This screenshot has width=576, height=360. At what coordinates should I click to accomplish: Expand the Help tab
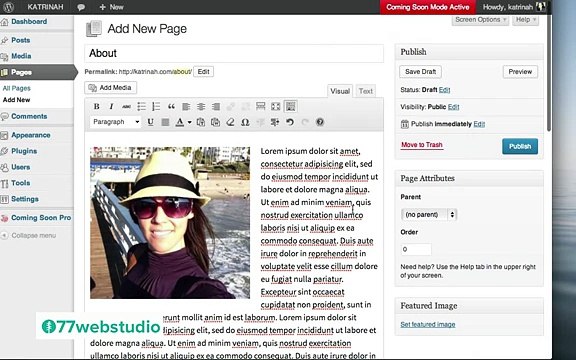pos(525,20)
